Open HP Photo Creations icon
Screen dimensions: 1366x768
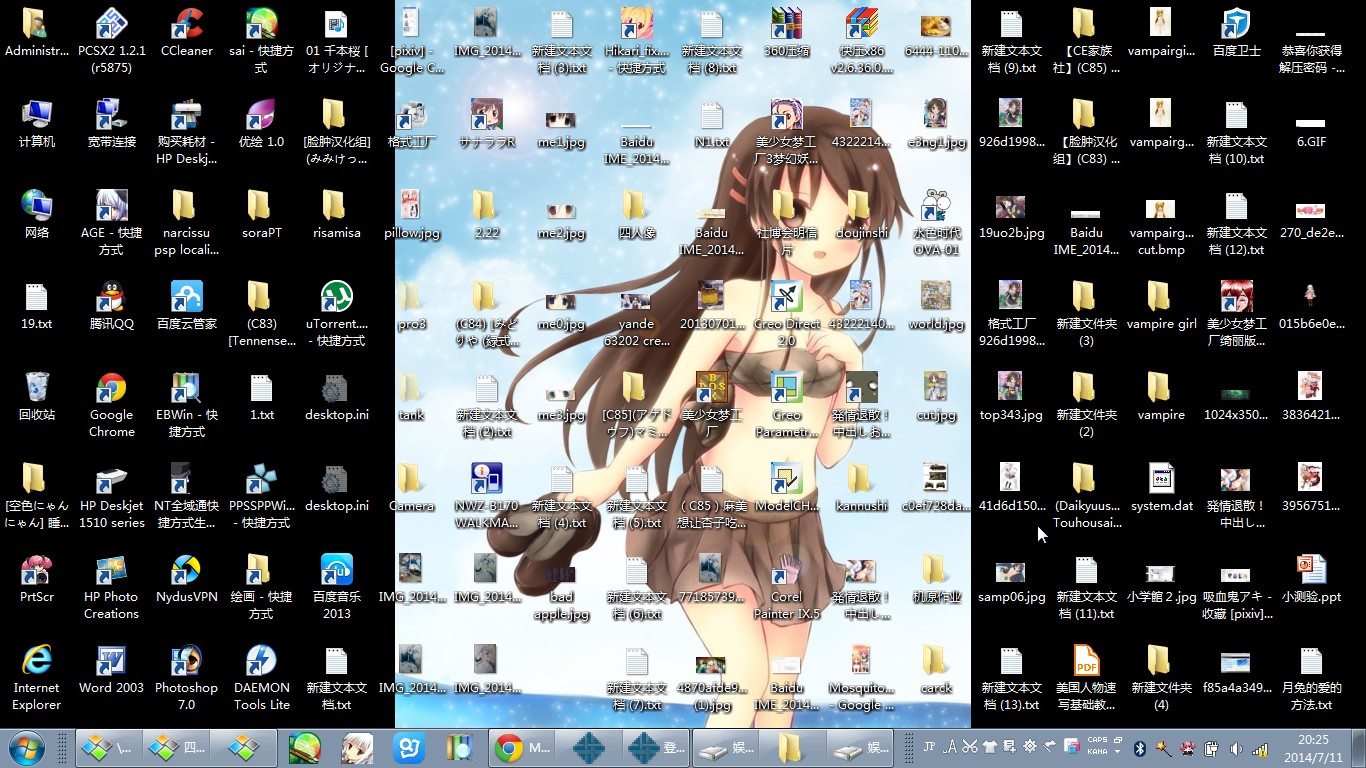pos(111,569)
